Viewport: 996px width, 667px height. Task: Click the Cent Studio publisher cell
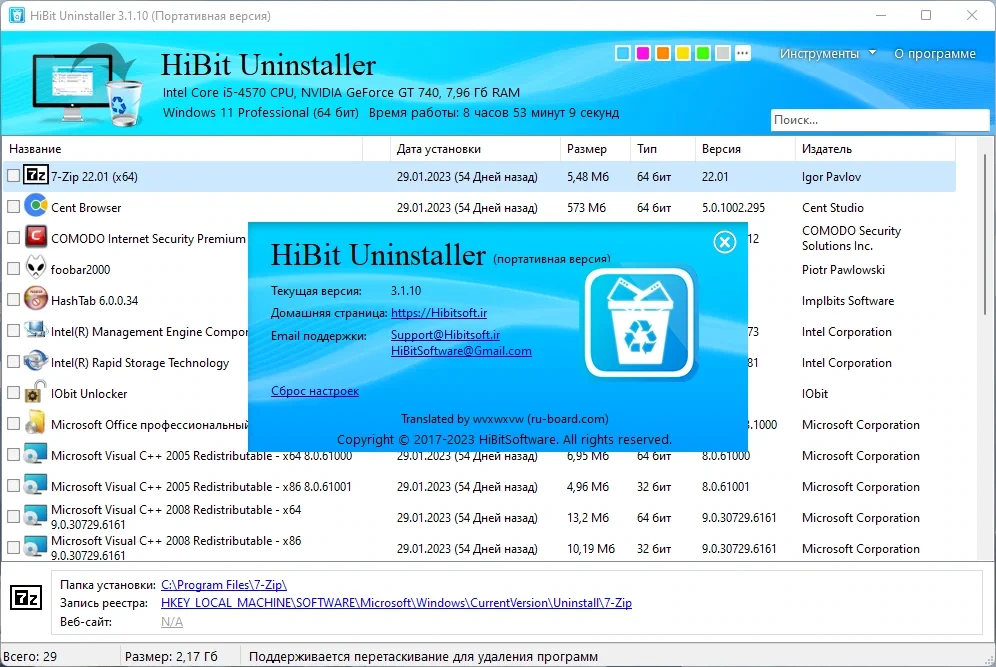[832, 208]
